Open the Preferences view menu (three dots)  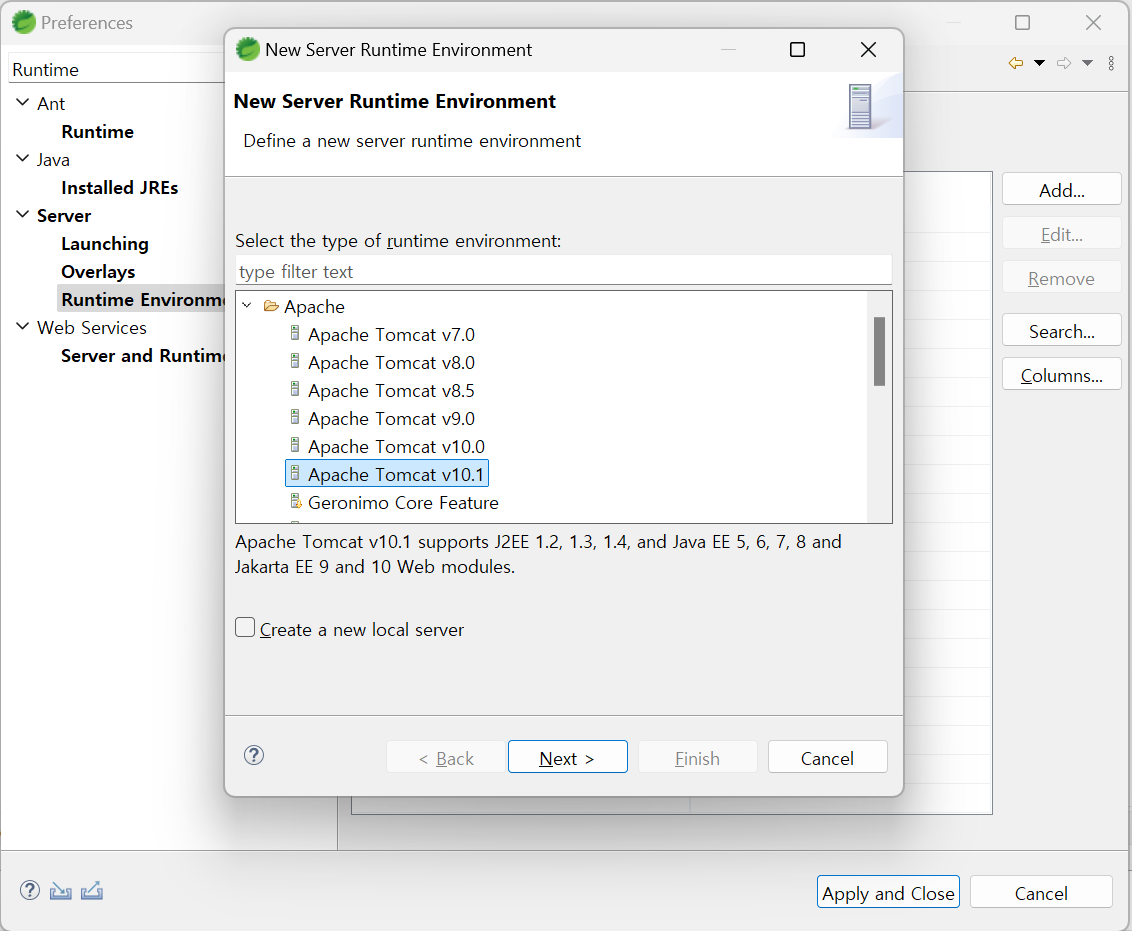point(1111,63)
